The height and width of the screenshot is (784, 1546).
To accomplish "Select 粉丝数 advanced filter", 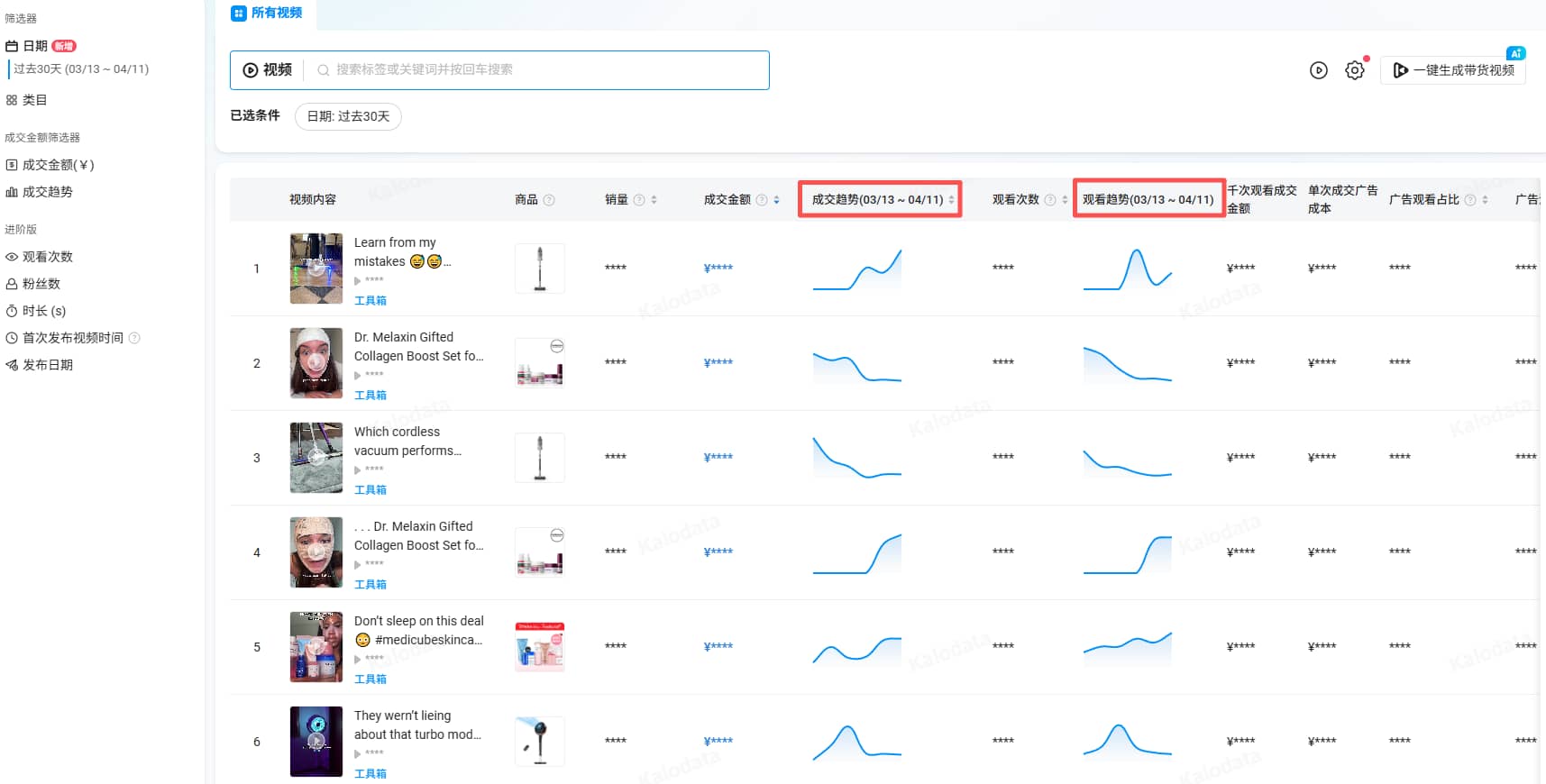I will pos(41,284).
